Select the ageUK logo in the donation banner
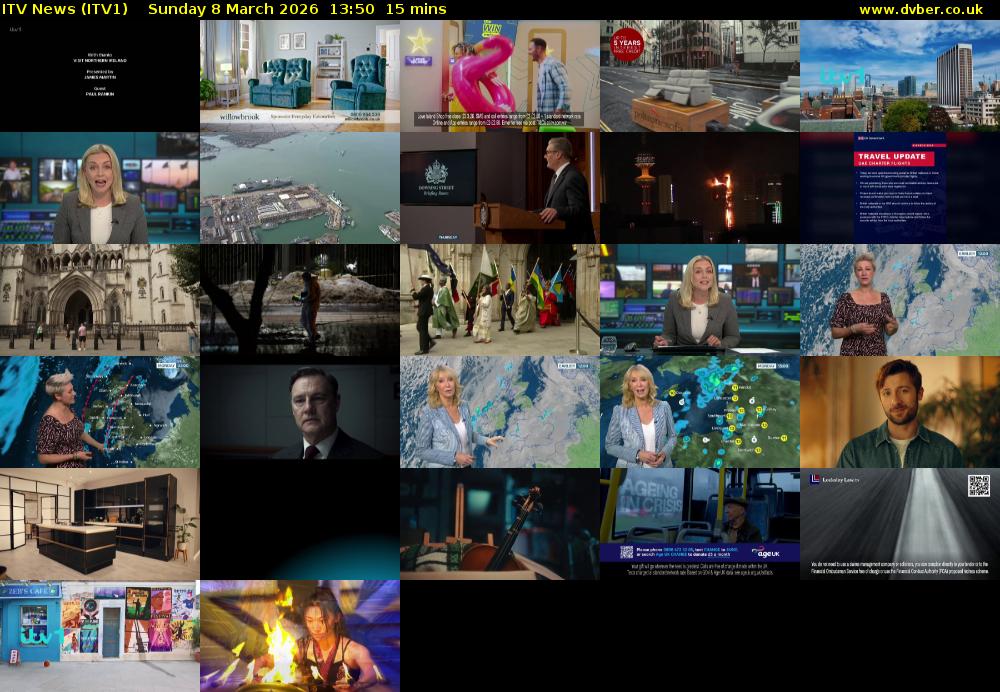This screenshot has height=692, width=1000. [x=769, y=552]
